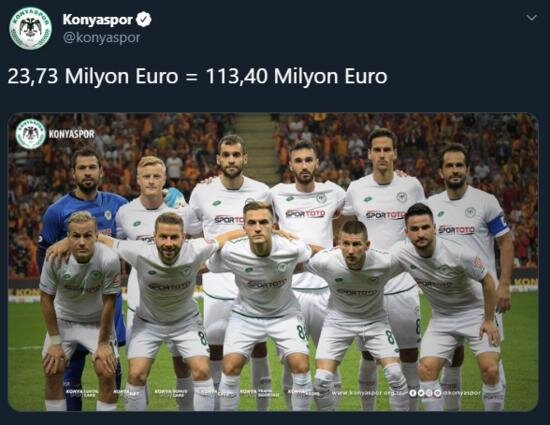Click the captain's blue armband in photo
Viewport: 550px width, 425px height.
(x=498, y=225)
